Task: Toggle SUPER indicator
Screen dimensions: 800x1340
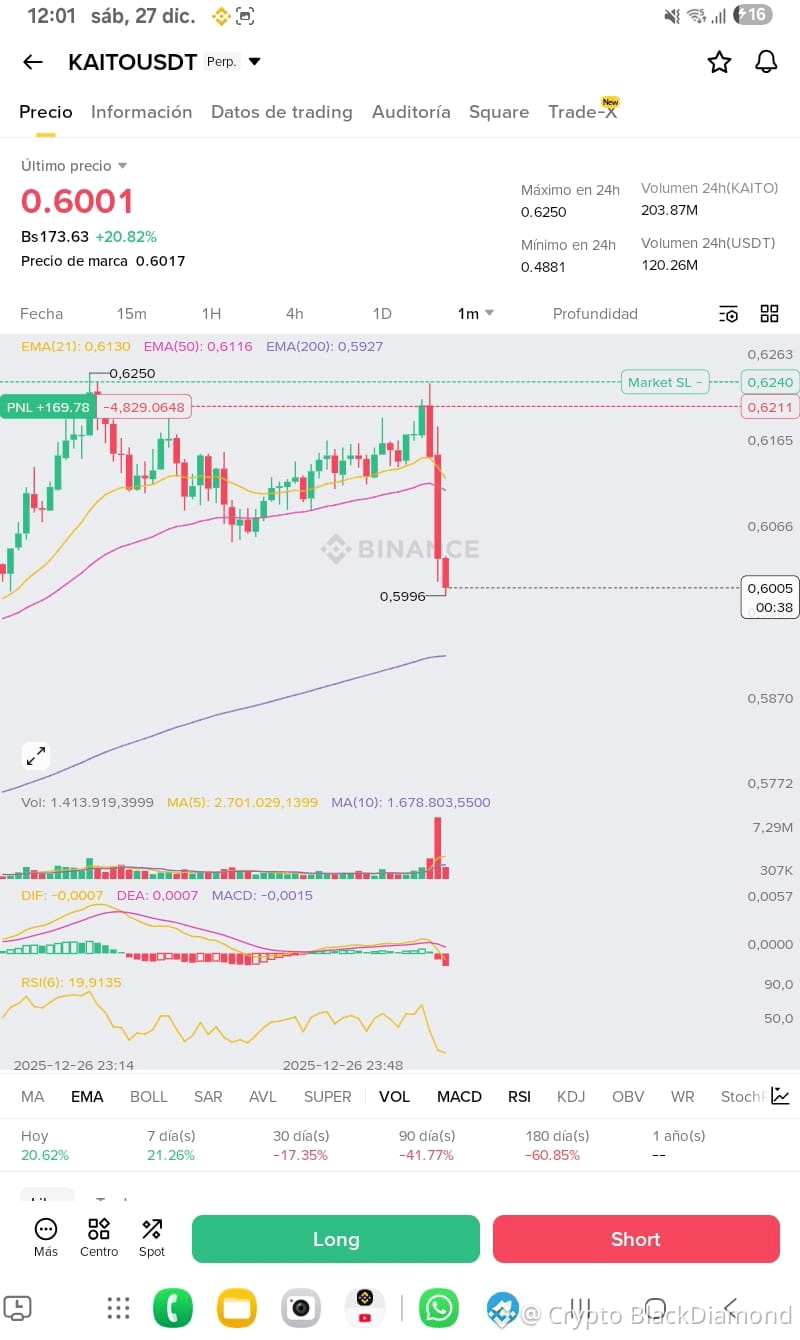Action: (328, 1097)
